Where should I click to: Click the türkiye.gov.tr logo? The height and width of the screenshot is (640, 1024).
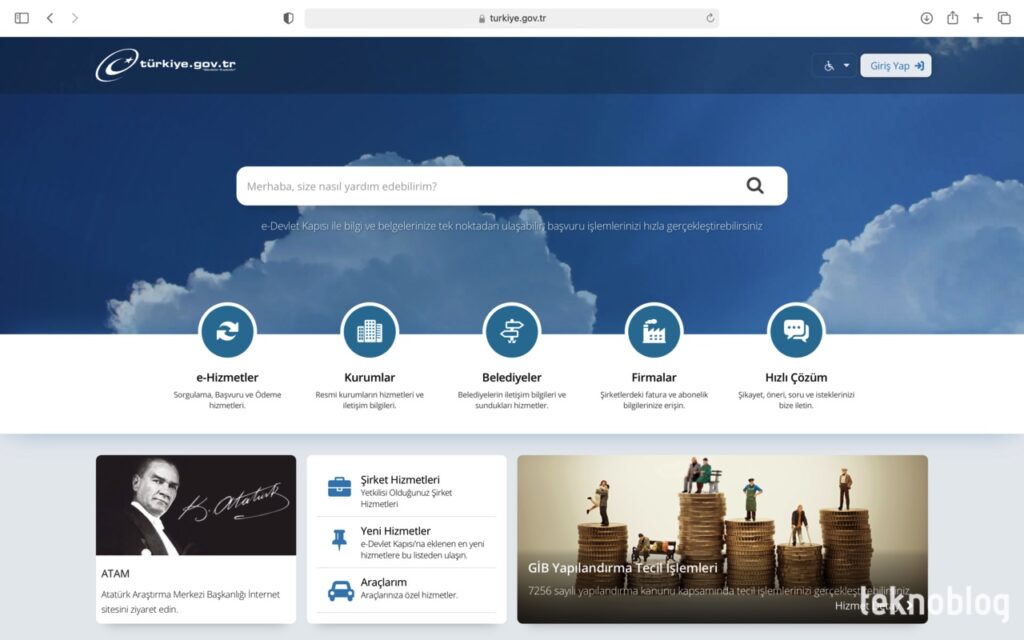coord(166,65)
